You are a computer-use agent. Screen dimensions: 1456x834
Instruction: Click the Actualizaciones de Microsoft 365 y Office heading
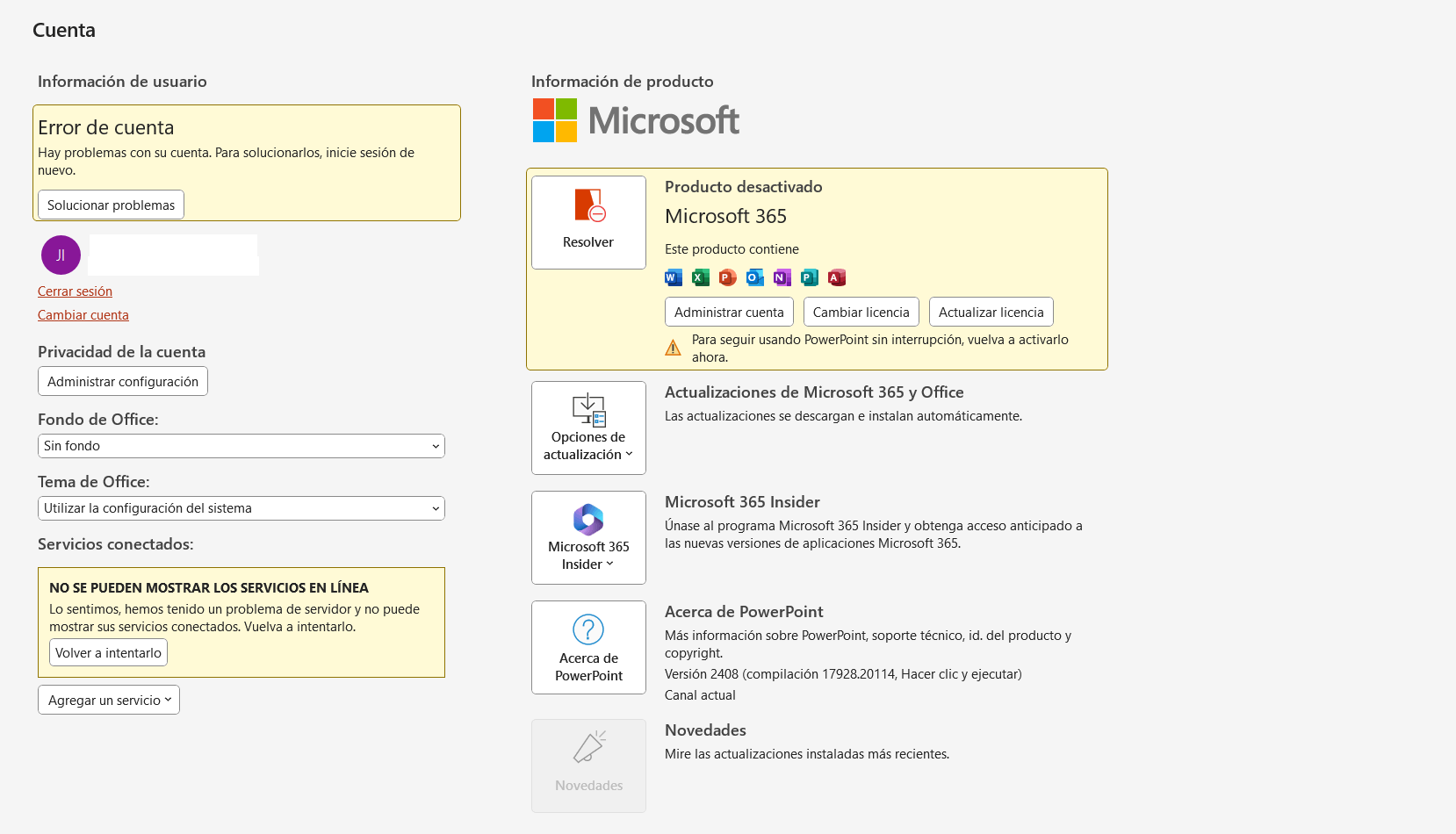tap(814, 392)
